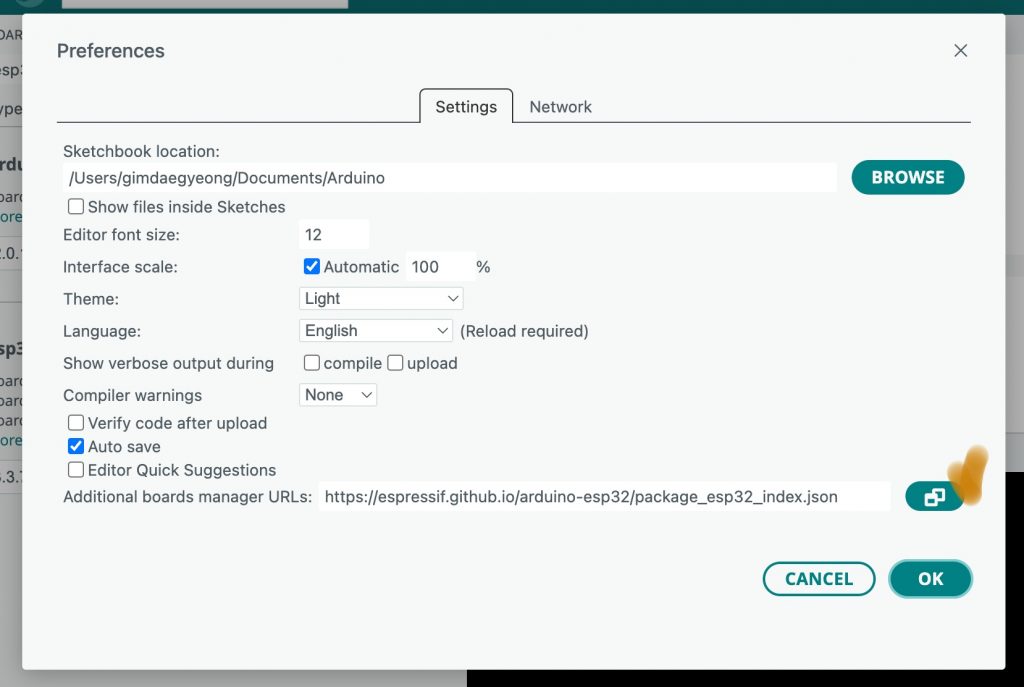This screenshot has height=687, width=1024.
Task: Expand the Language dropdown set to English
Action: click(x=376, y=331)
